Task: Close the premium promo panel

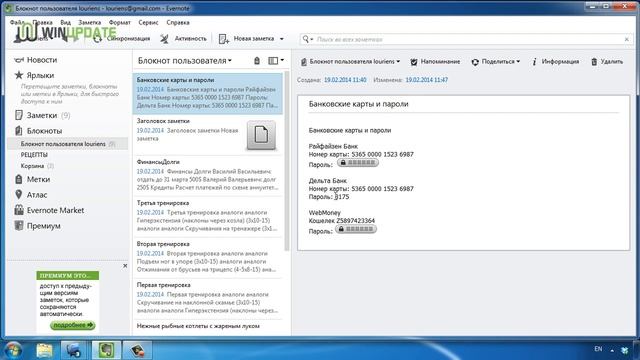Action: pos(125,266)
